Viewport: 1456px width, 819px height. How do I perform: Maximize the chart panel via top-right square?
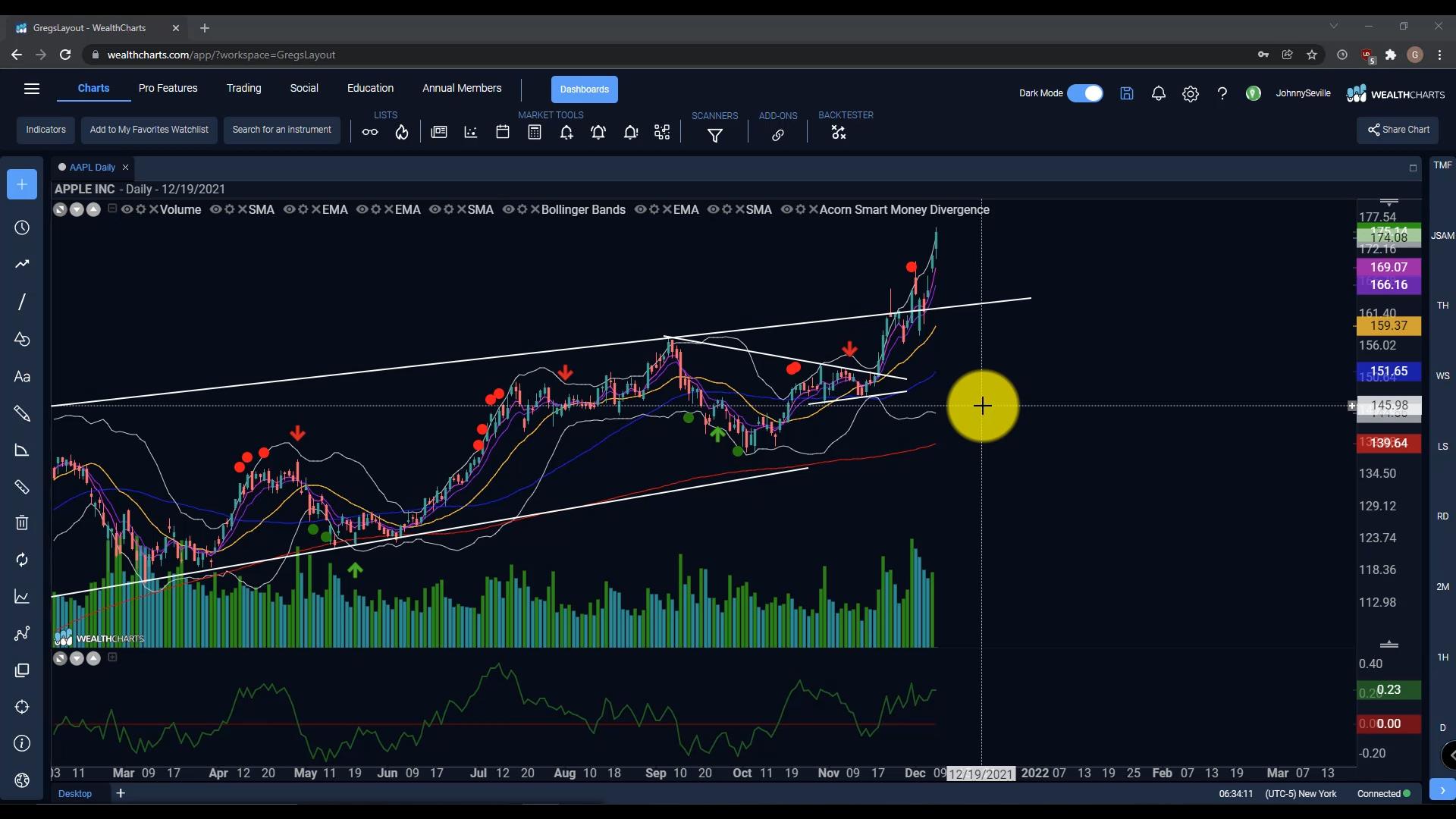click(1413, 168)
